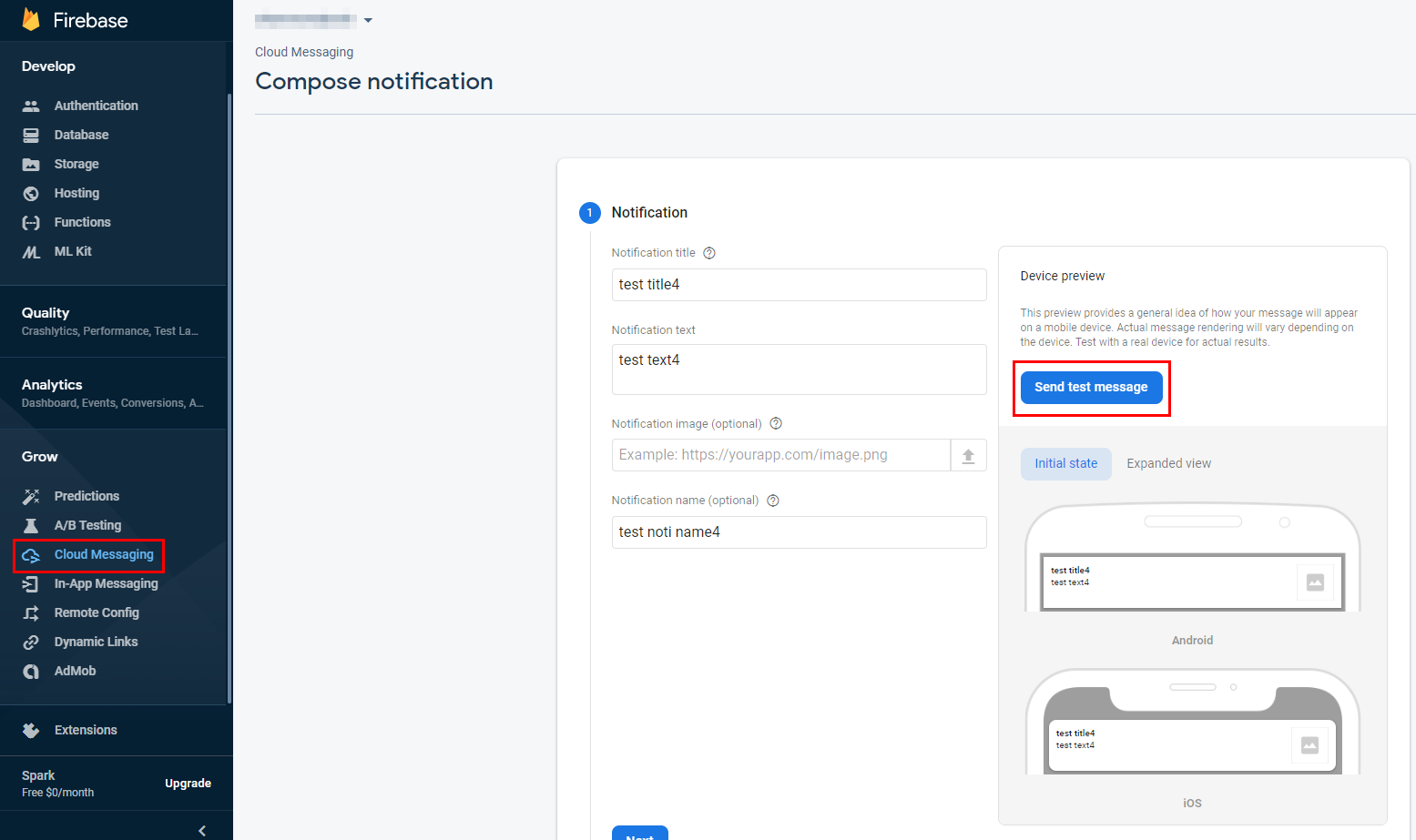Open Functions in the sidebar
The width and height of the screenshot is (1416, 840).
pos(82,222)
